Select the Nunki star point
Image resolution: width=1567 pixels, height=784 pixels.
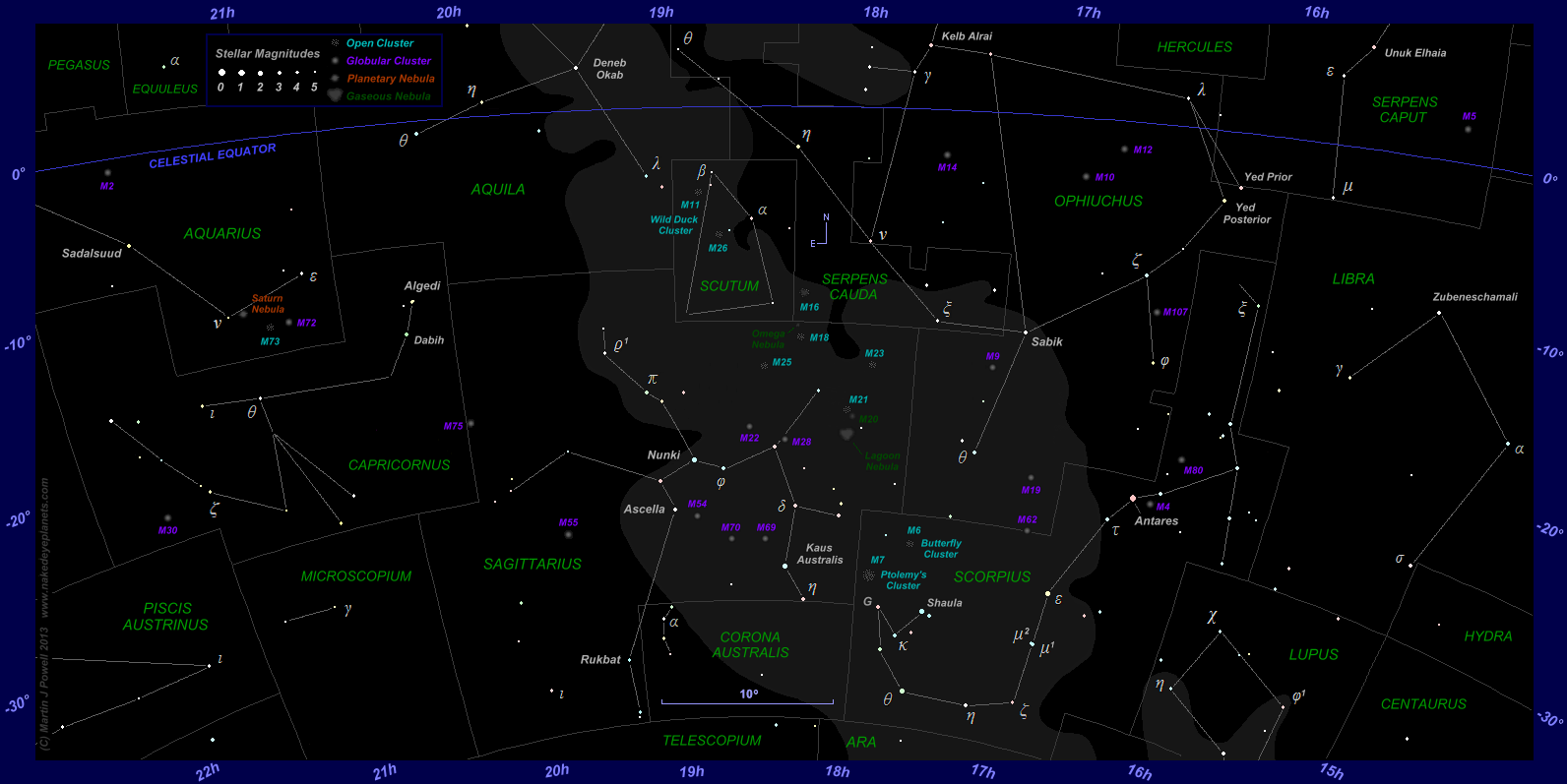tap(694, 459)
